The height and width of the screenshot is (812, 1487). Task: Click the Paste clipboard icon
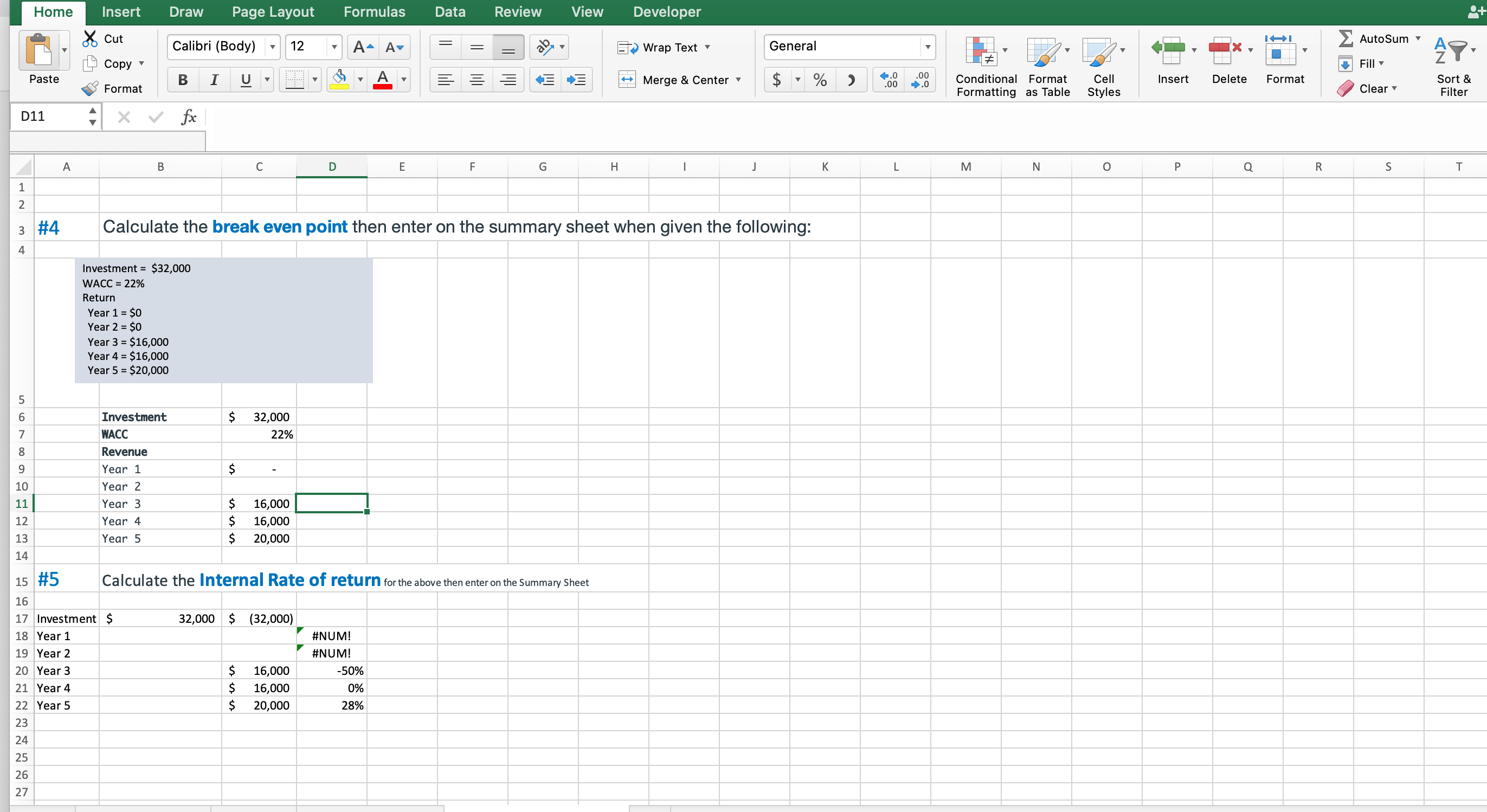38,51
